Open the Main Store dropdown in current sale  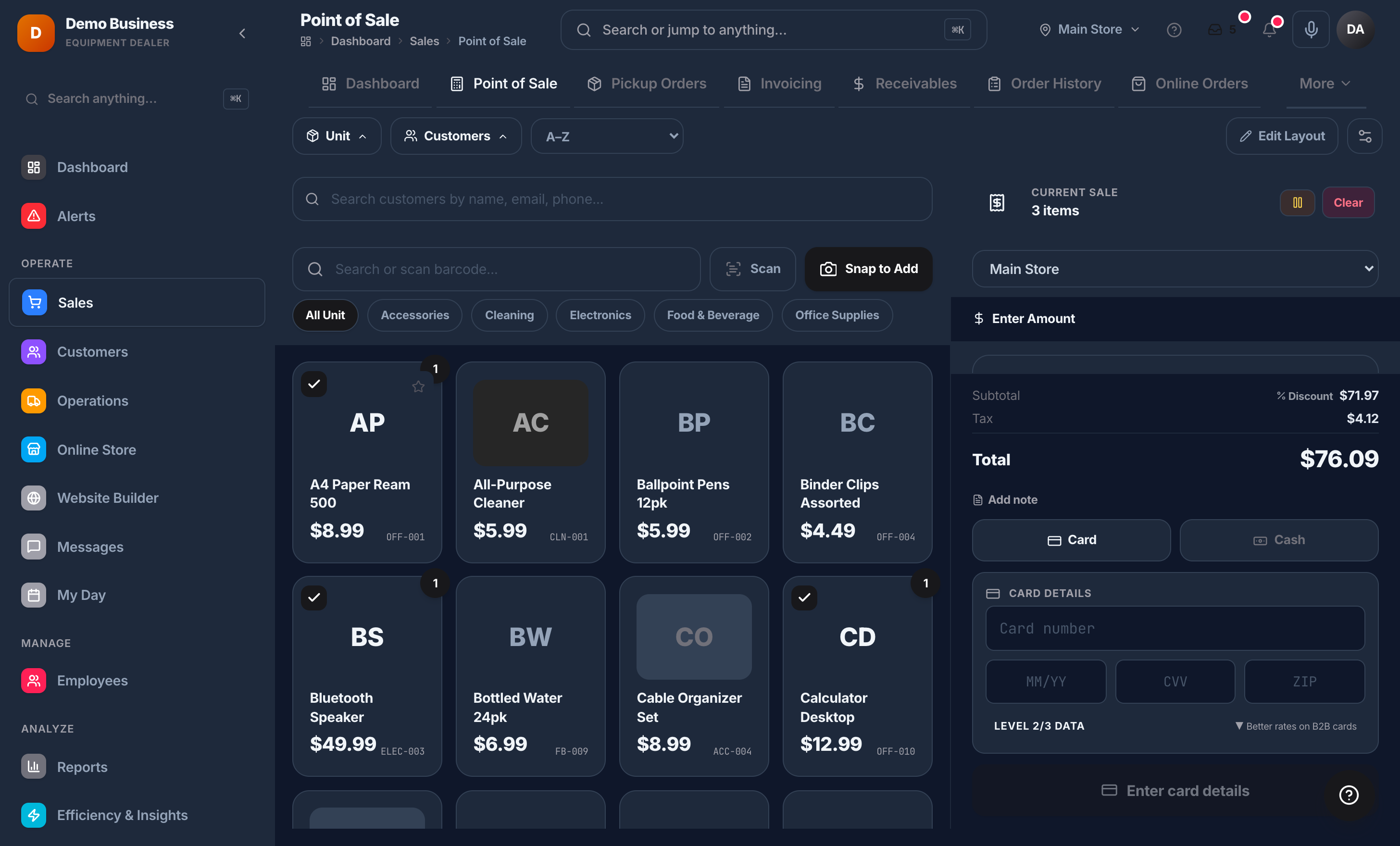click(1175, 269)
